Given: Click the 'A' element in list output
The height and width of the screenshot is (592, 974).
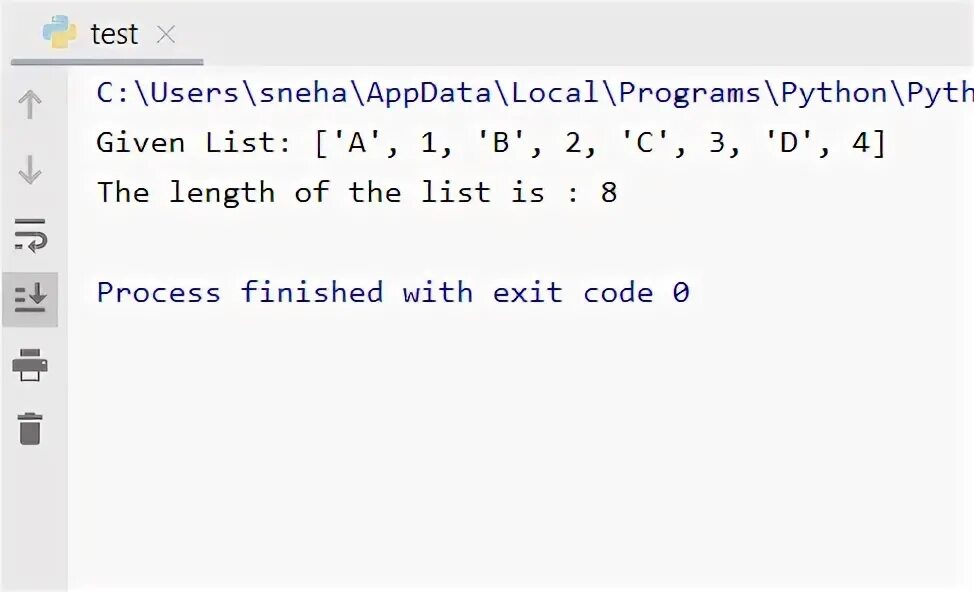Looking at the screenshot, I should click(357, 143).
